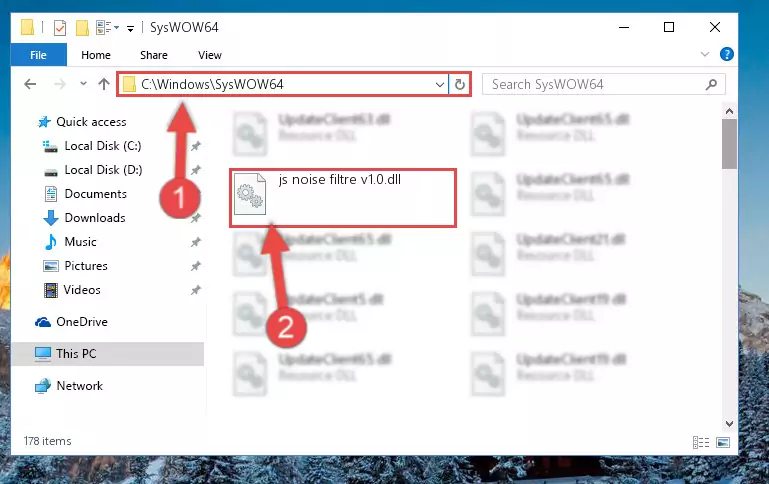This screenshot has height=484, width=769.
Task: Select This PC in navigation pane
Action: (76, 354)
